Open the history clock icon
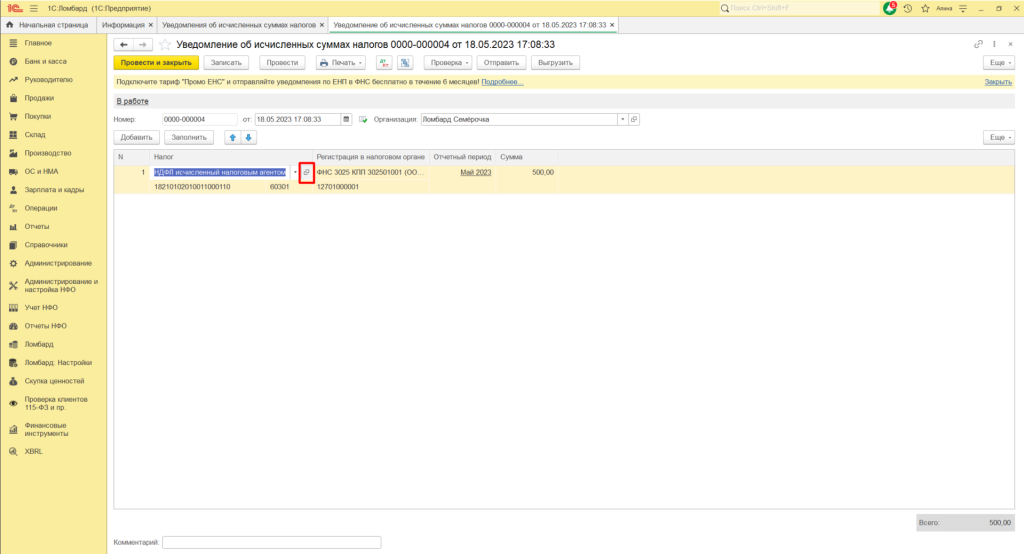1024x554 pixels. tap(907, 8)
